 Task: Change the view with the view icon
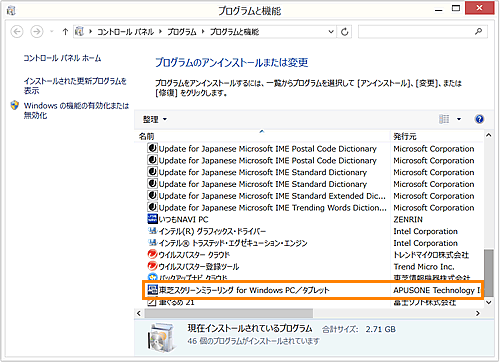[444, 119]
